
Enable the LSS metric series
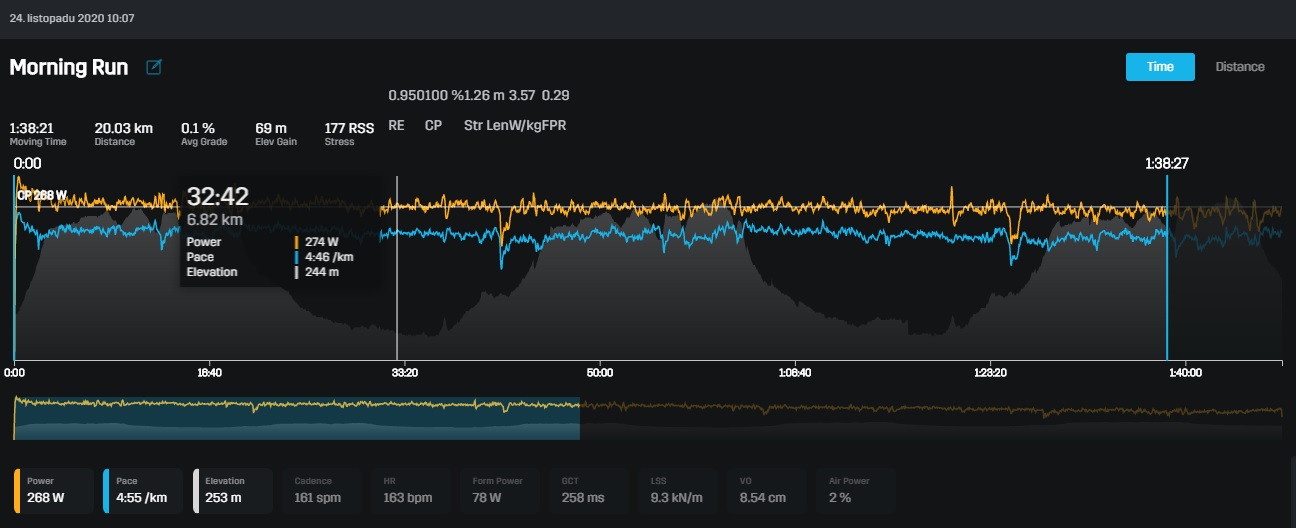[677, 491]
